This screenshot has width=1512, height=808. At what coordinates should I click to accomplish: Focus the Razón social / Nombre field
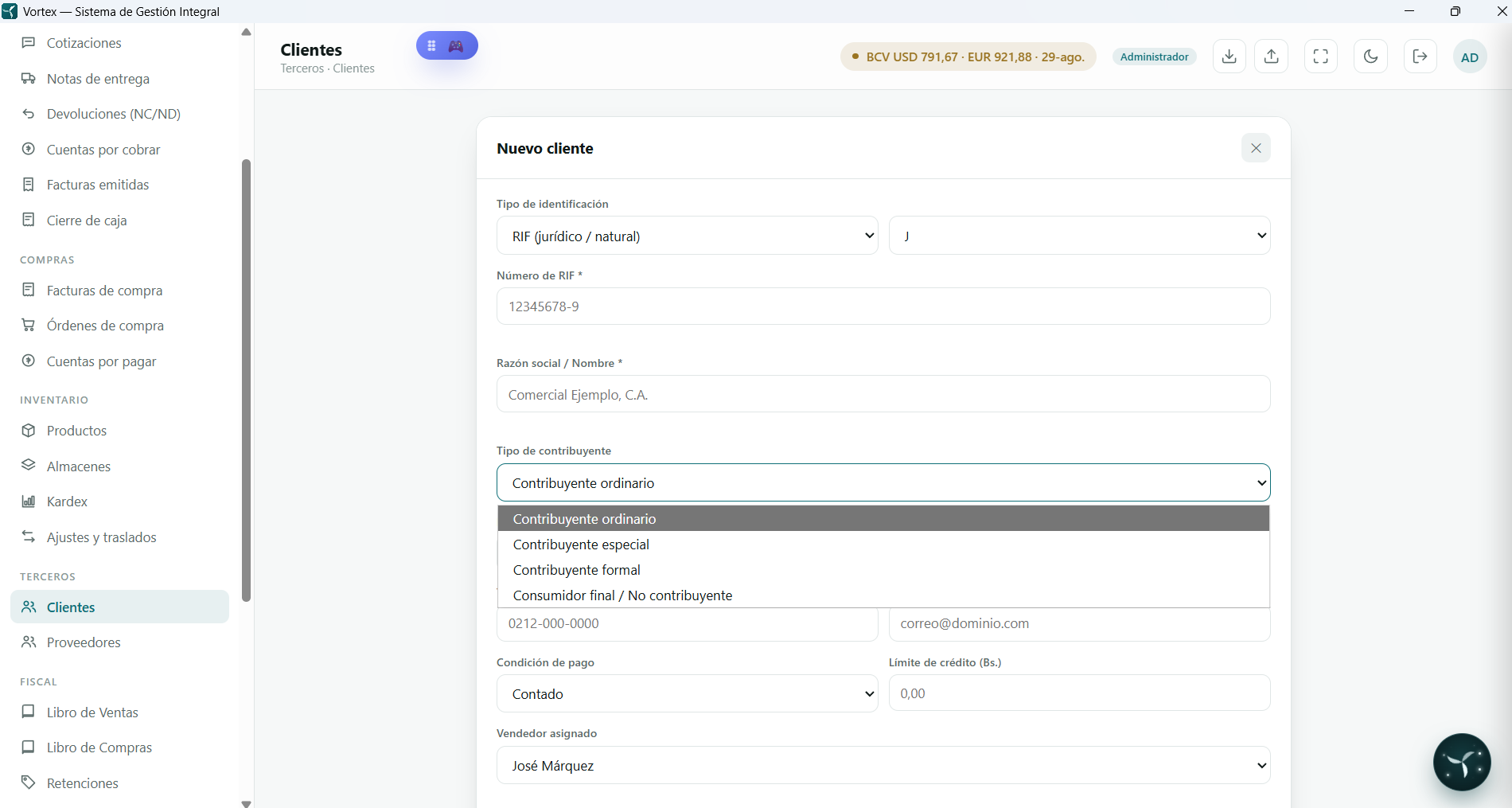click(x=883, y=394)
